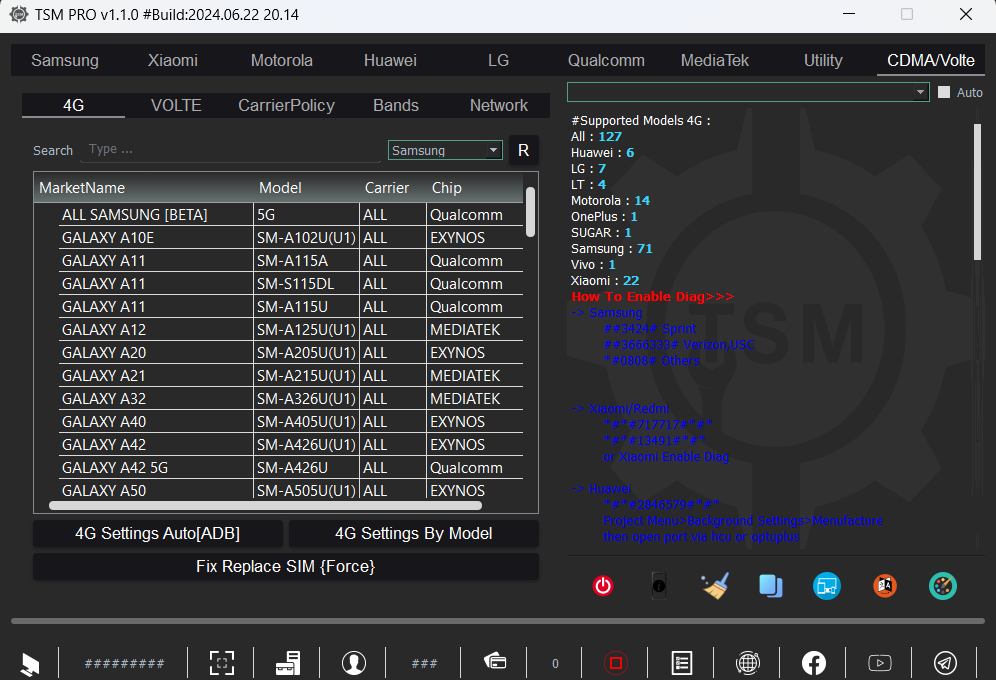Click the bottom progress bar

498,621
